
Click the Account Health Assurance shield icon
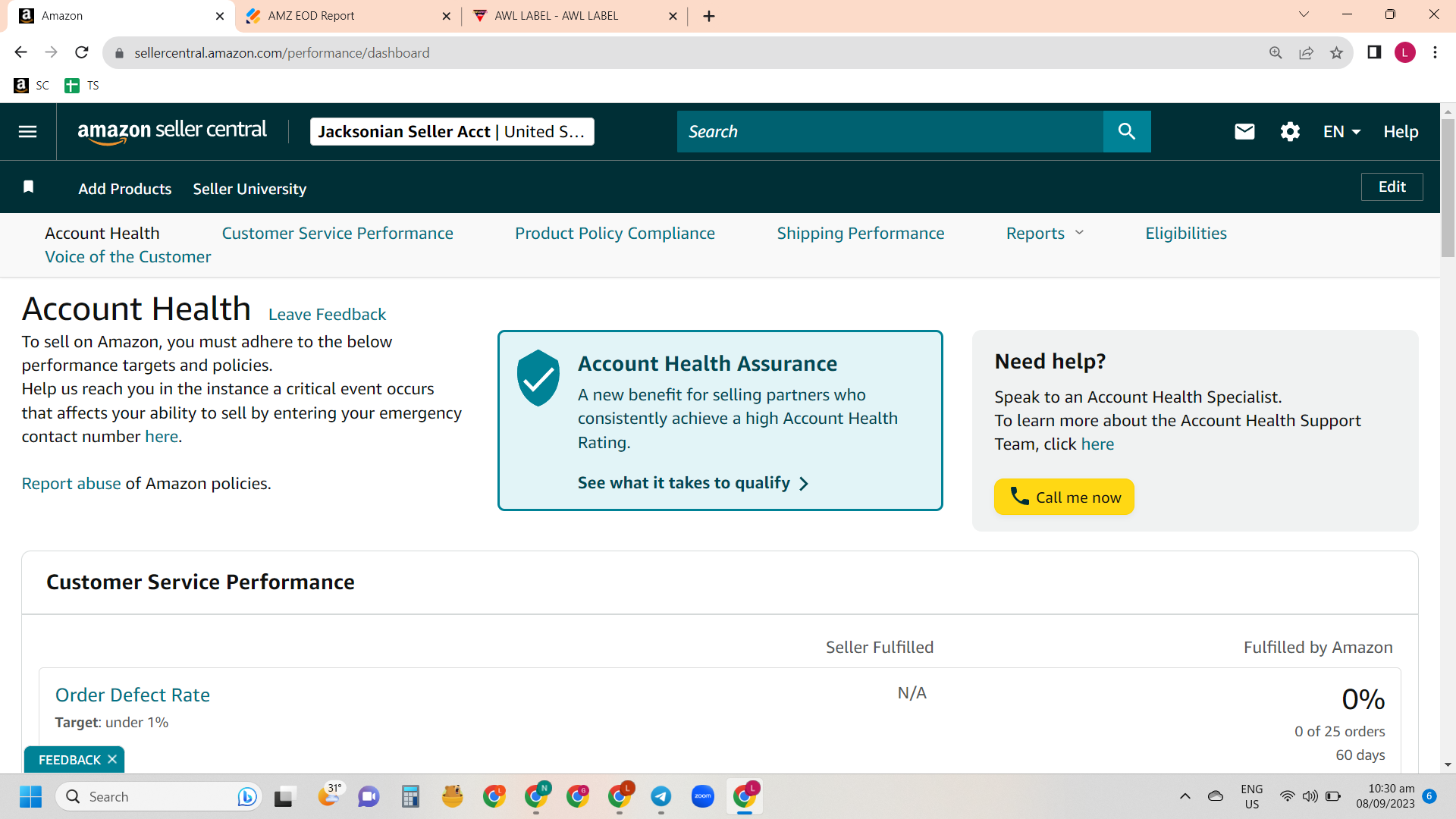point(538,378)
